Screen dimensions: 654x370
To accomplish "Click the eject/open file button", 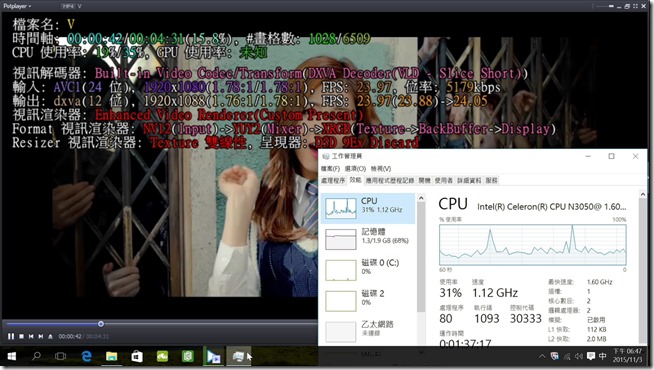I will click(50, 336).
